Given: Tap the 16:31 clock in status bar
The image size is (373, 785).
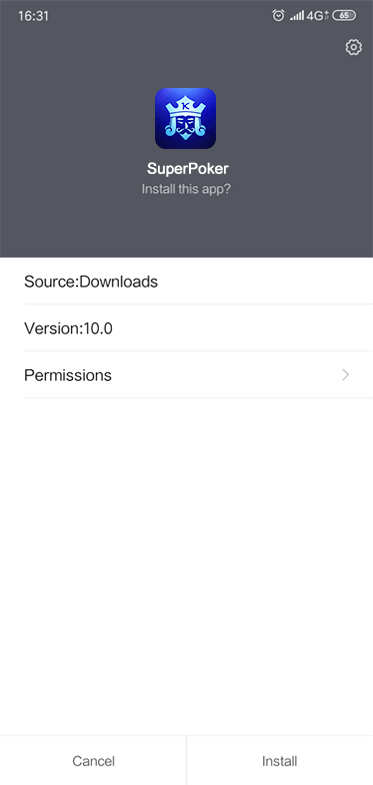Looking at the screenshot, I should pos(33,16).
